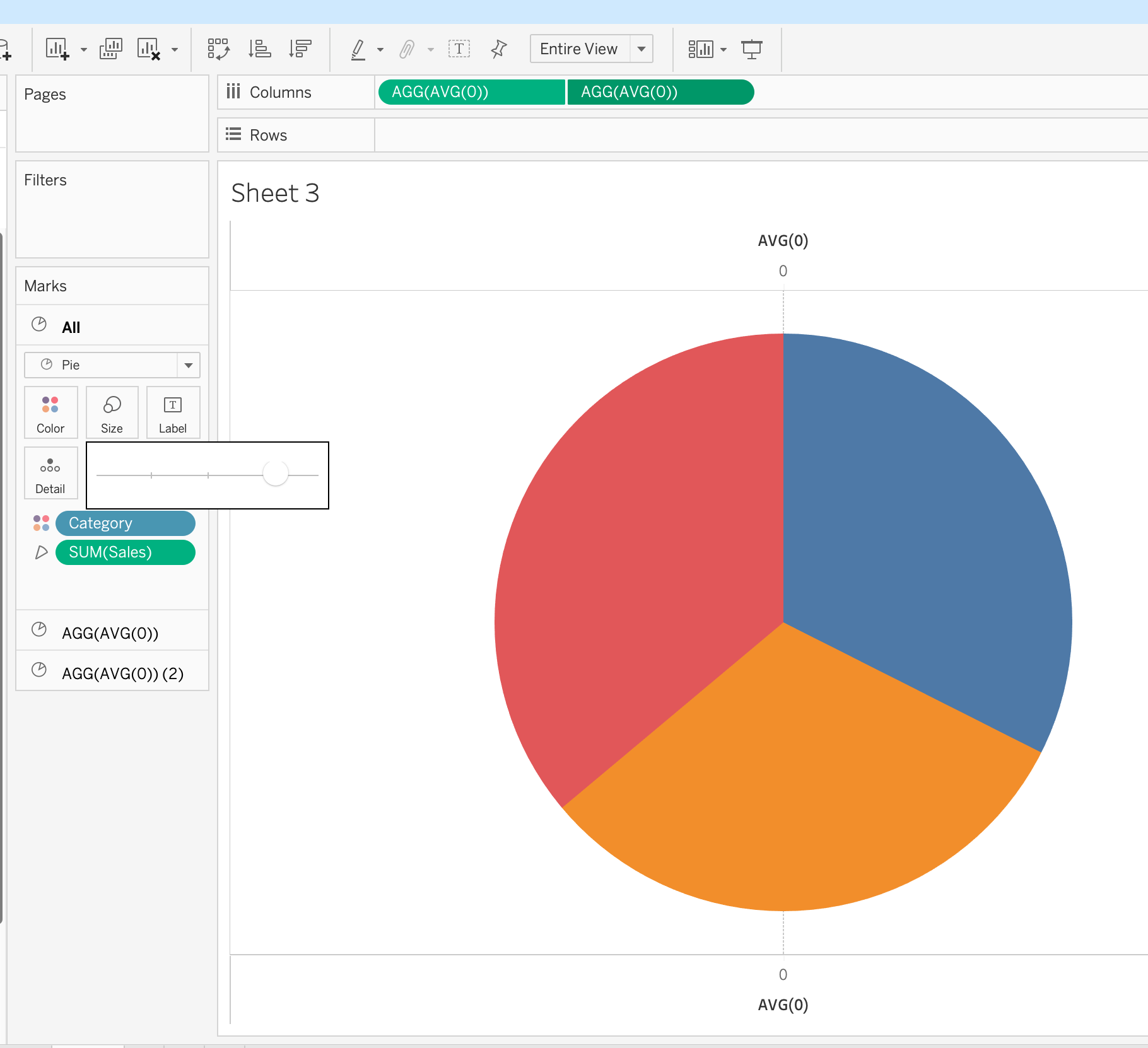Click the Rows shelf label

[268, 136]
